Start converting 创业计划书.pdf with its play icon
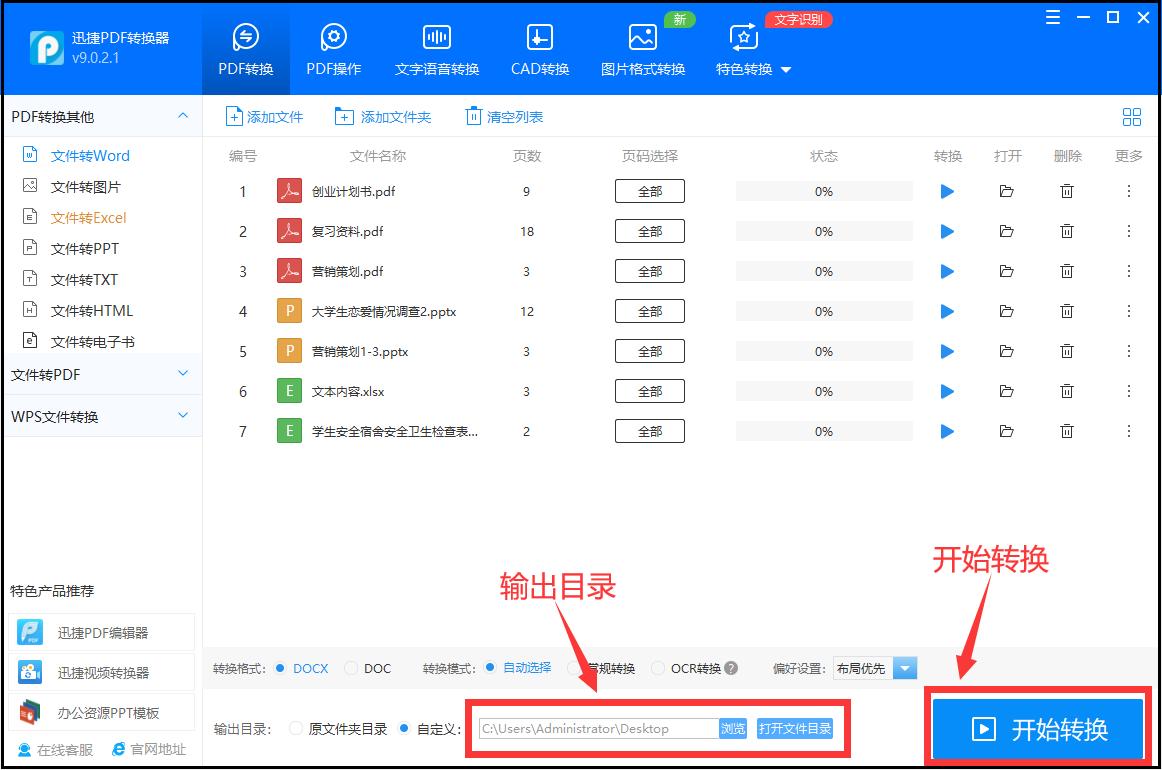Image resolution: width=1162 pixels, height=770 pixels. [947, 191]
